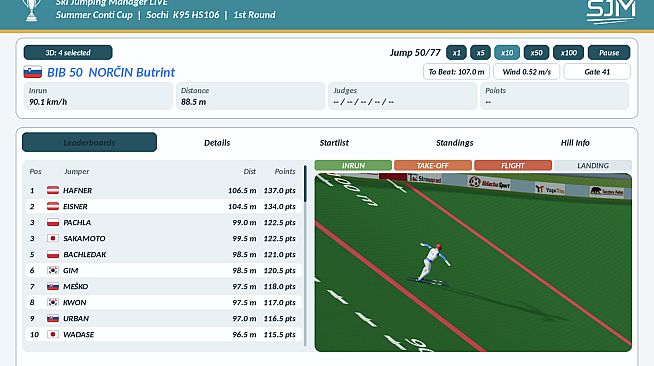This screenshot has width=654, height=366.
Task: Click the Summer Conti Cup title
Action: [x=94, y=15]
